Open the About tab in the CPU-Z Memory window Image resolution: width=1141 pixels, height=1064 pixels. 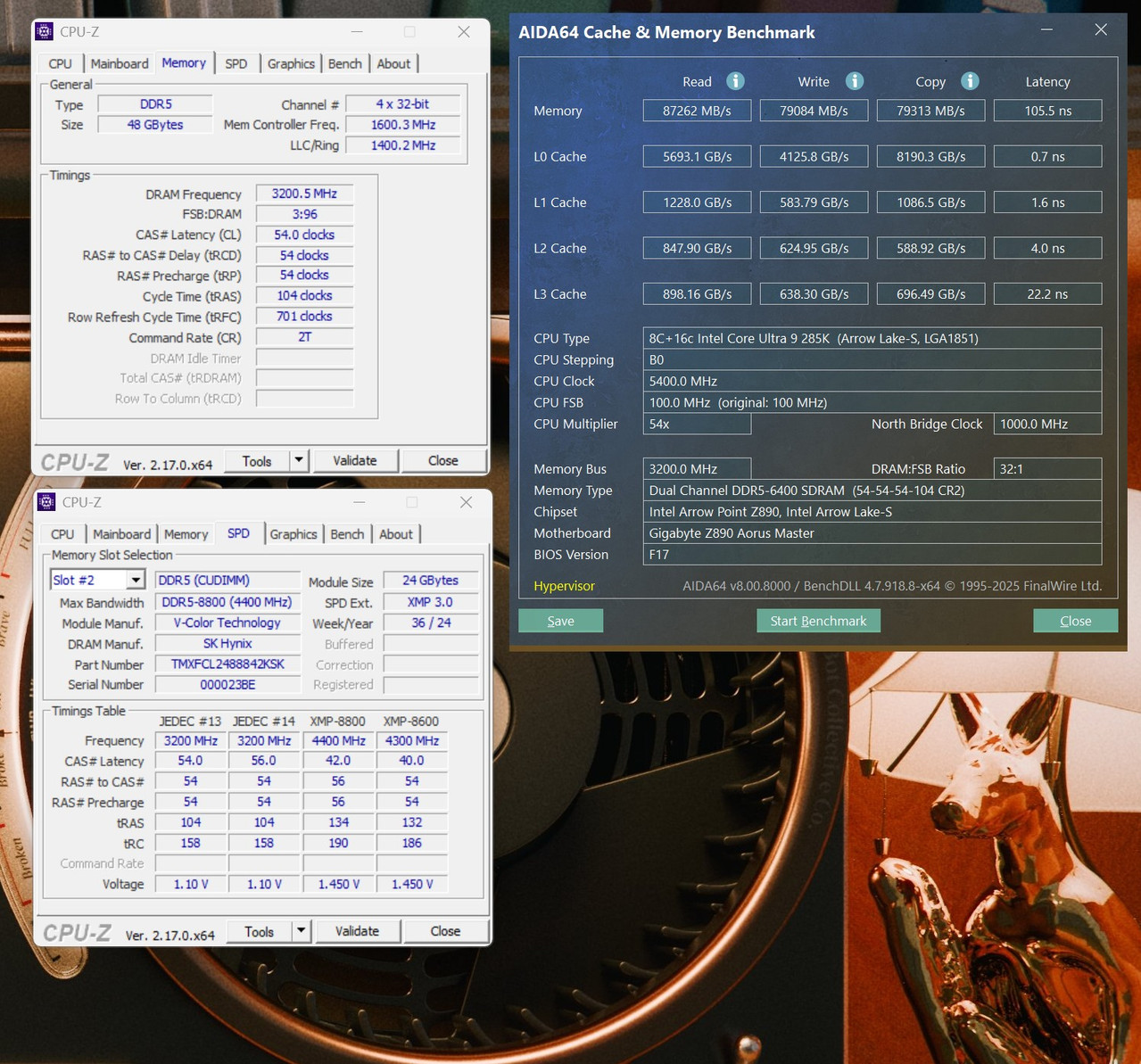[393, 63]
